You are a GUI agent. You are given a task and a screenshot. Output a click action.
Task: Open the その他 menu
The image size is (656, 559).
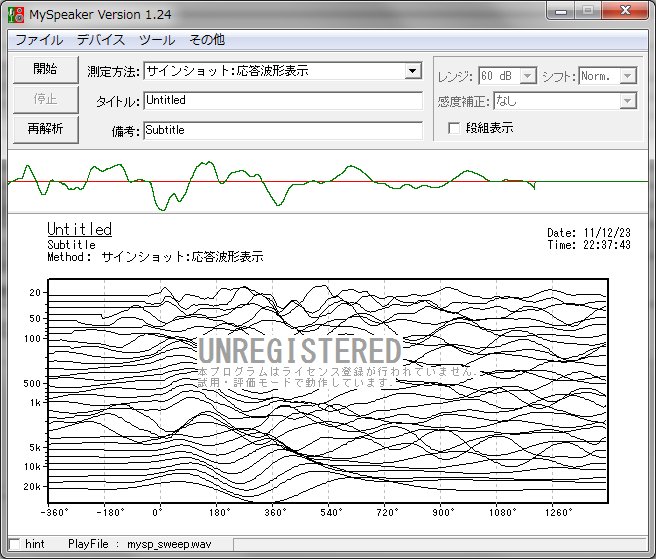tap(207, 40)
